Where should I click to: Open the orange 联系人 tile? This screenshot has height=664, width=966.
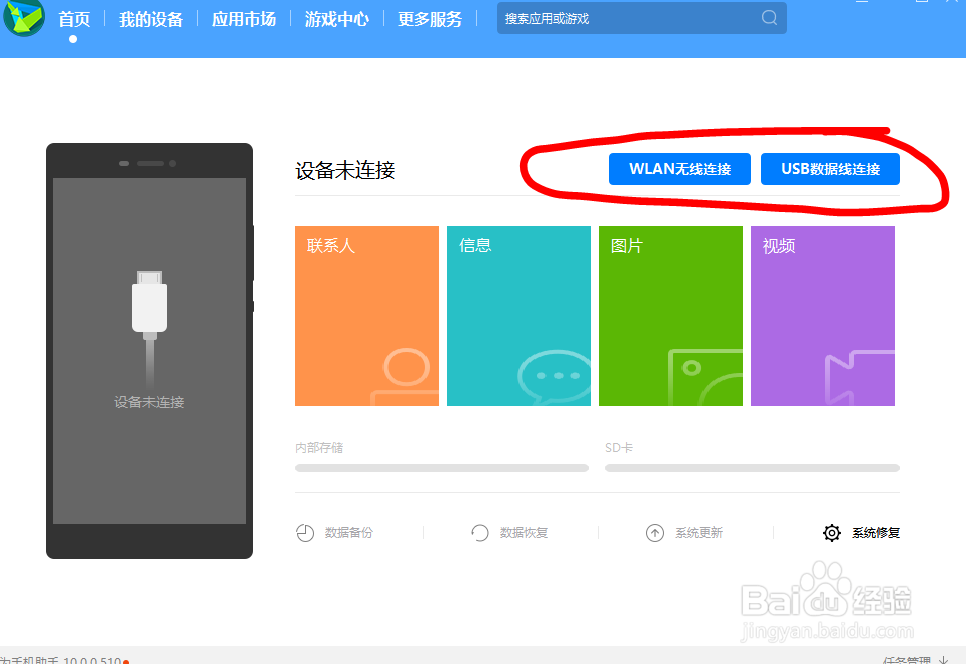pyautogui.click(x=367, y=316)
